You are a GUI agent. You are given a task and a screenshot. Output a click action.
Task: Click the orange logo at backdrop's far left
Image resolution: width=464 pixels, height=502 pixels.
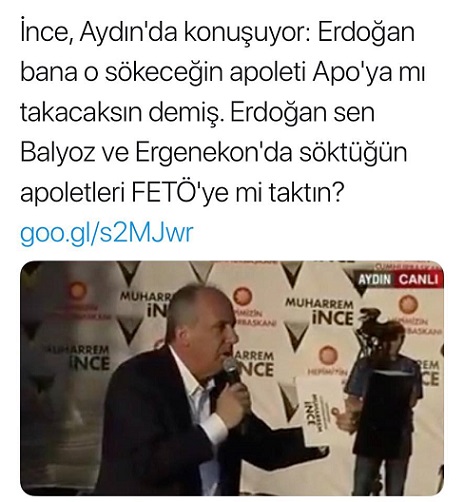[x=76, y=290]
